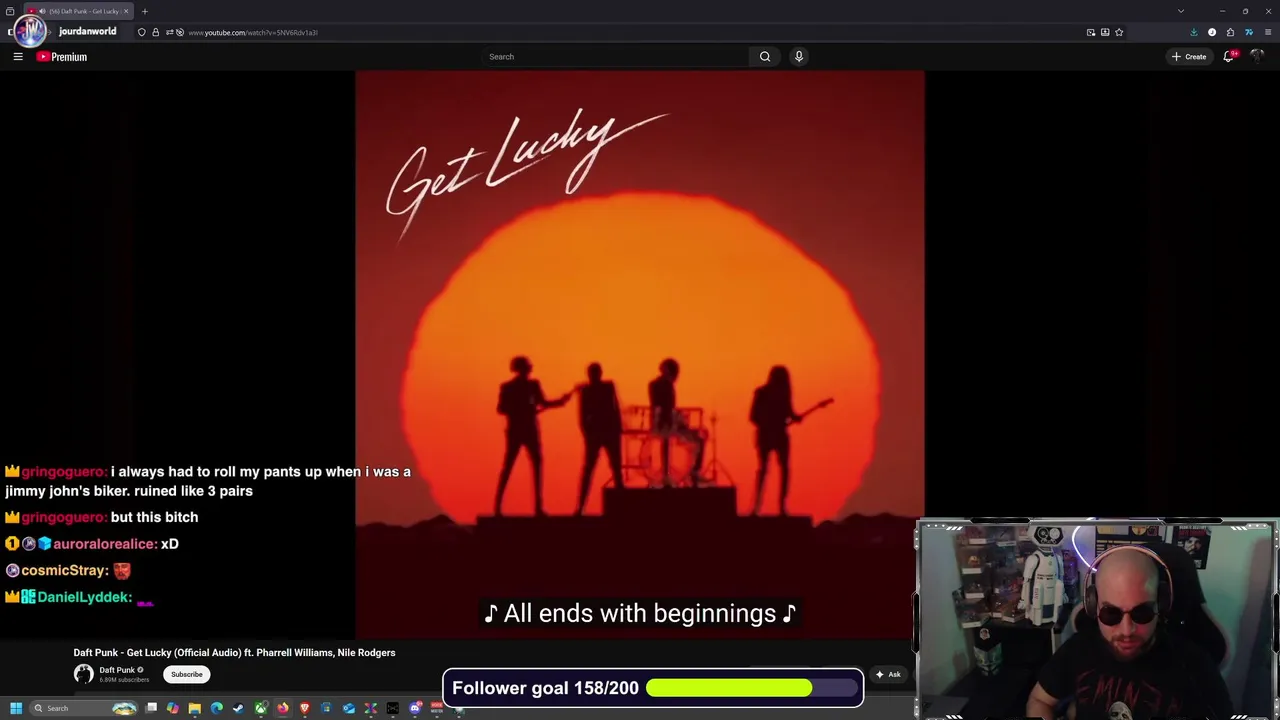Open the browser tab overview icon at top-left
Screen dimensions: 1280x720
pos(10,11)
